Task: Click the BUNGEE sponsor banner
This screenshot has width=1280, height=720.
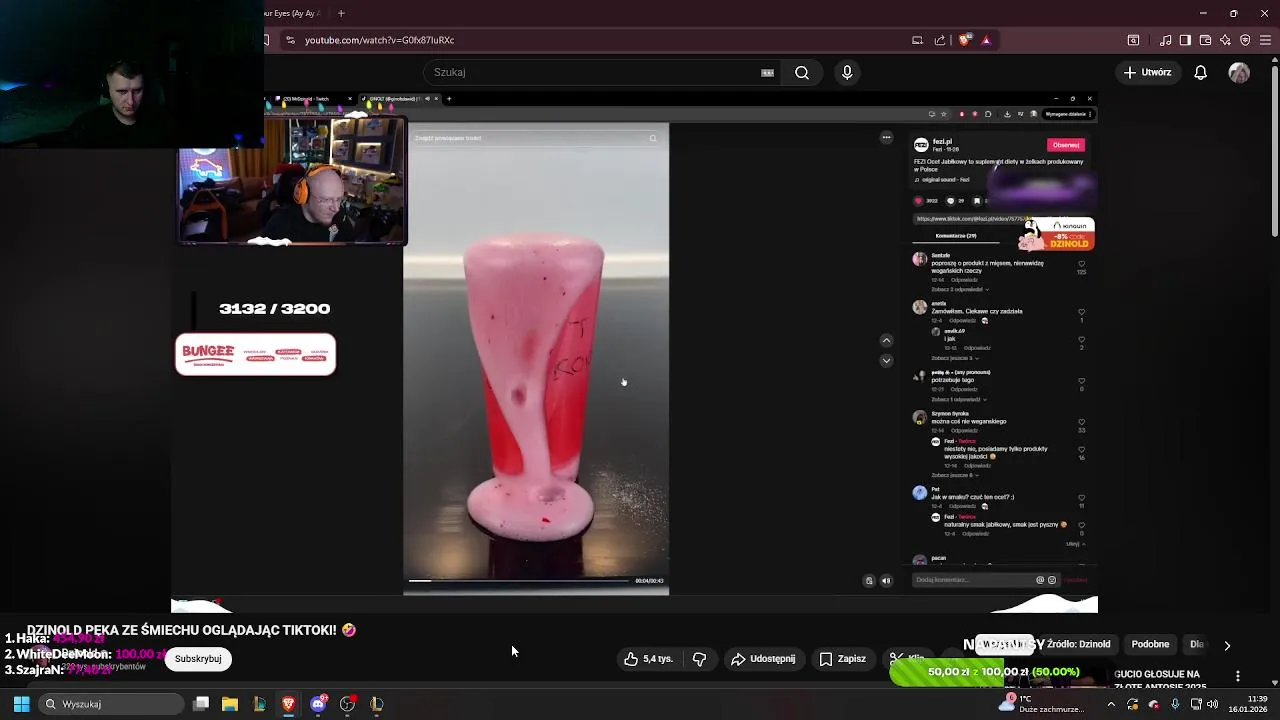Action: click(255, 355)
